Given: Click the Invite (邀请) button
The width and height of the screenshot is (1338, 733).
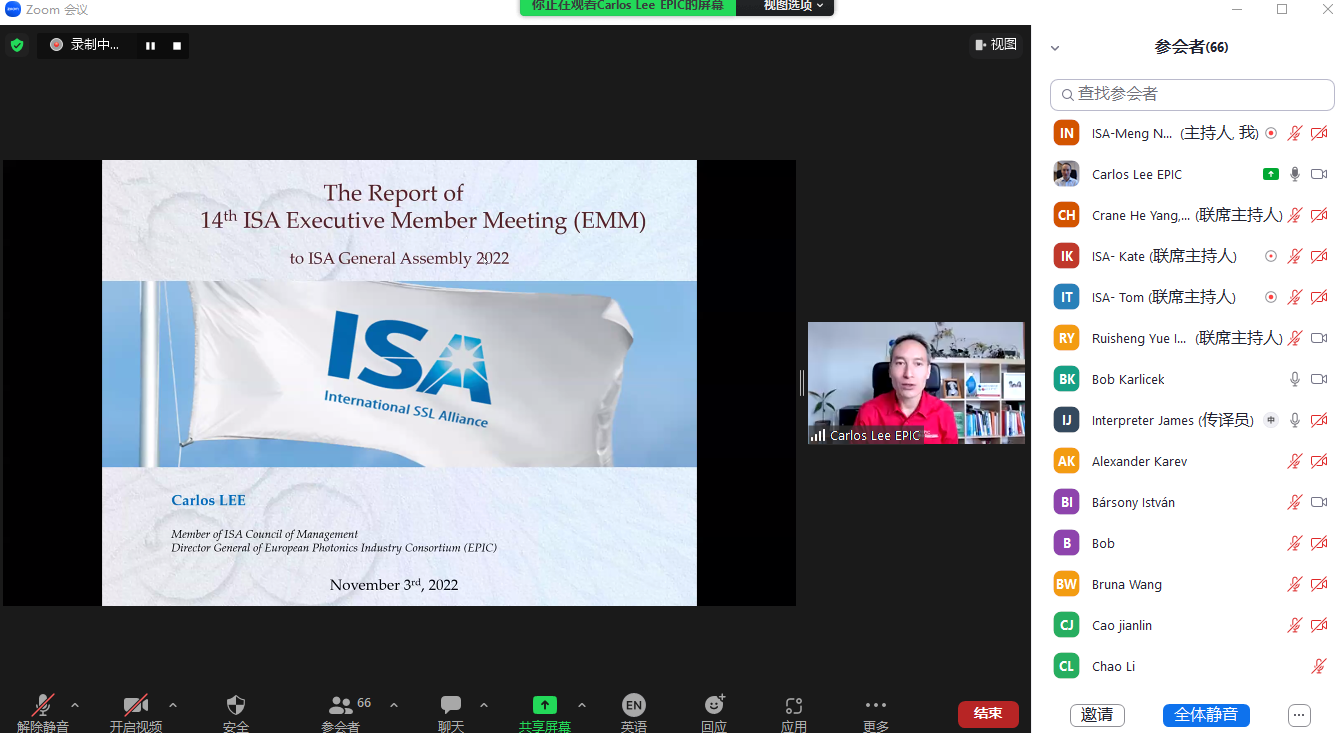Looking at the screenshot, I should click(1097, 715).
